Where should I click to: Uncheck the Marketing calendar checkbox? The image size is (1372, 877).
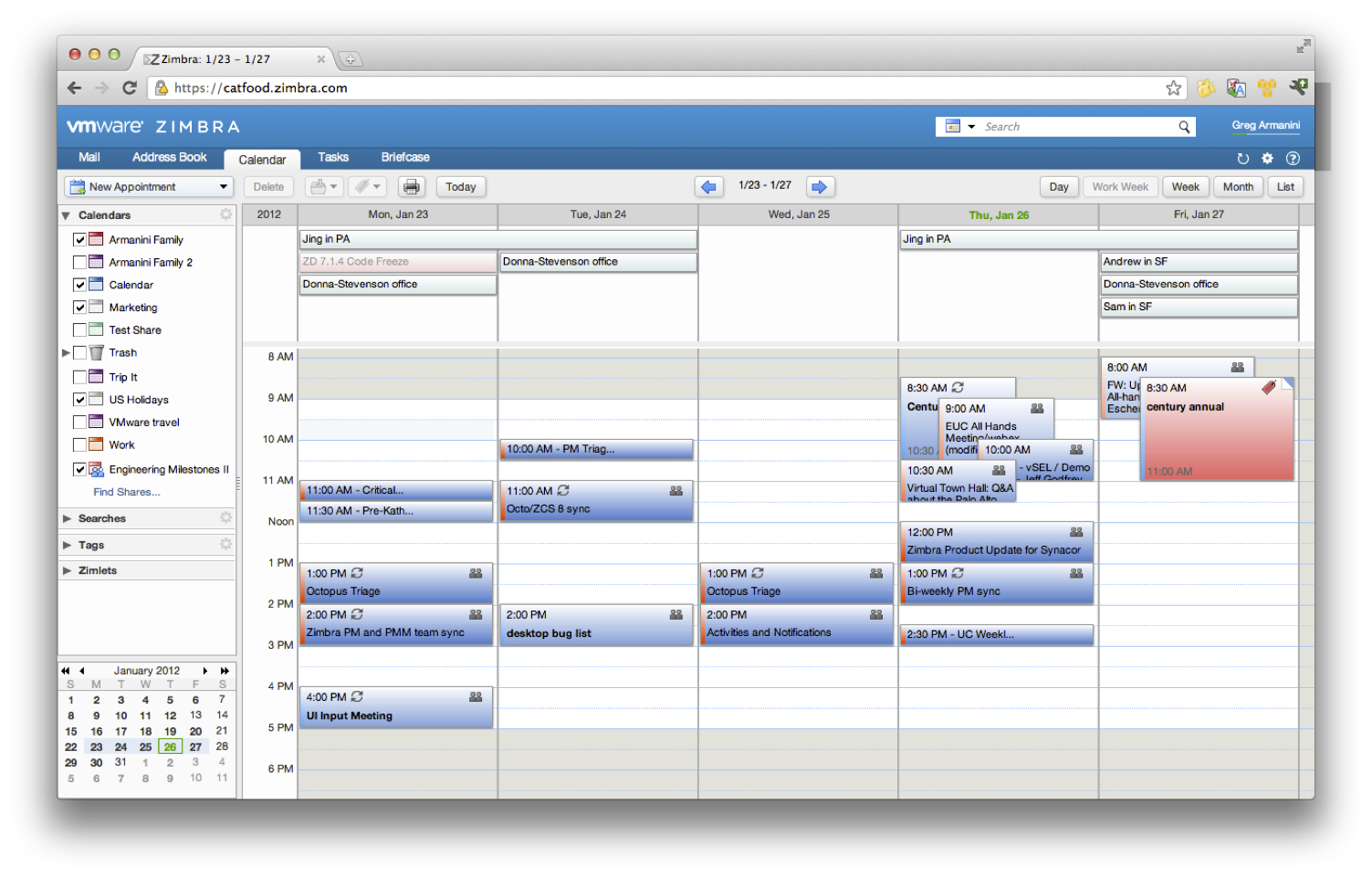pos(80,308)
